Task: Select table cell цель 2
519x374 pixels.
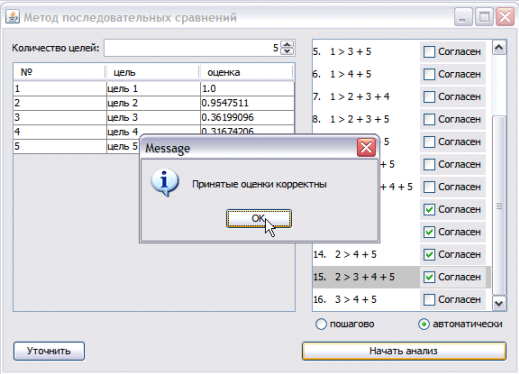Action: pos(153,103)
